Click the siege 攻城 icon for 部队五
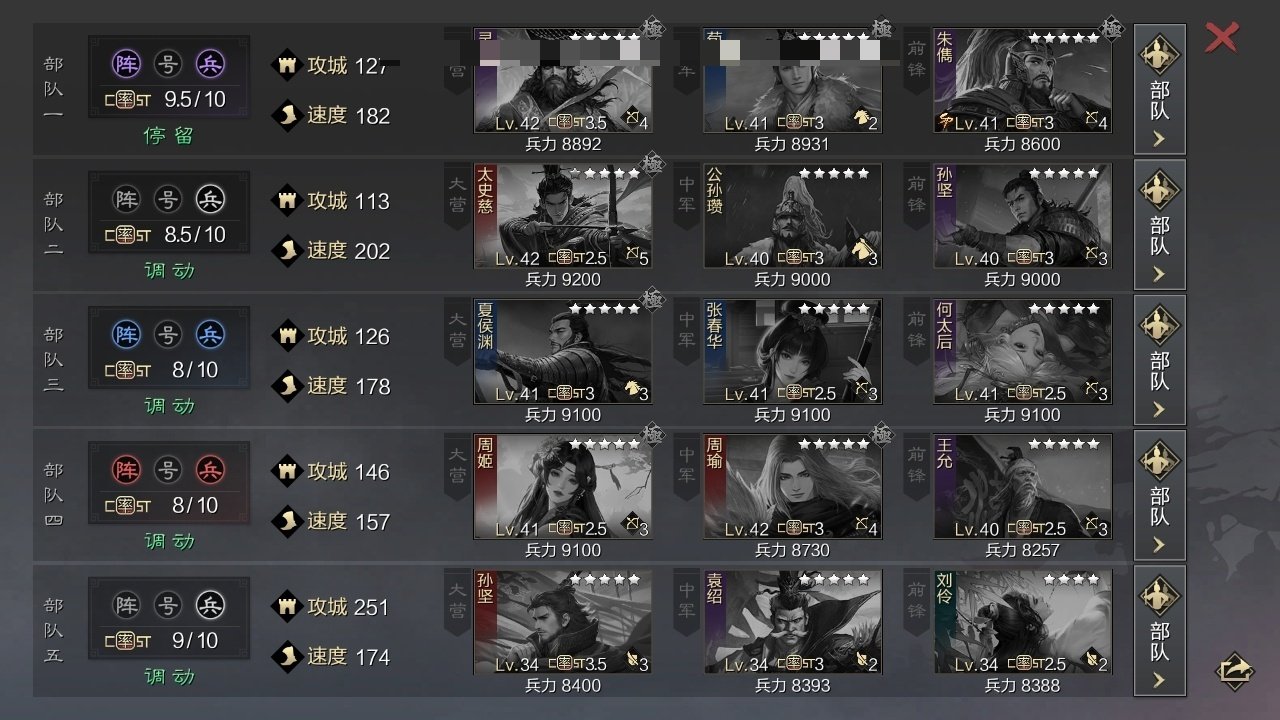The image size is (1280, 720). 287,607
